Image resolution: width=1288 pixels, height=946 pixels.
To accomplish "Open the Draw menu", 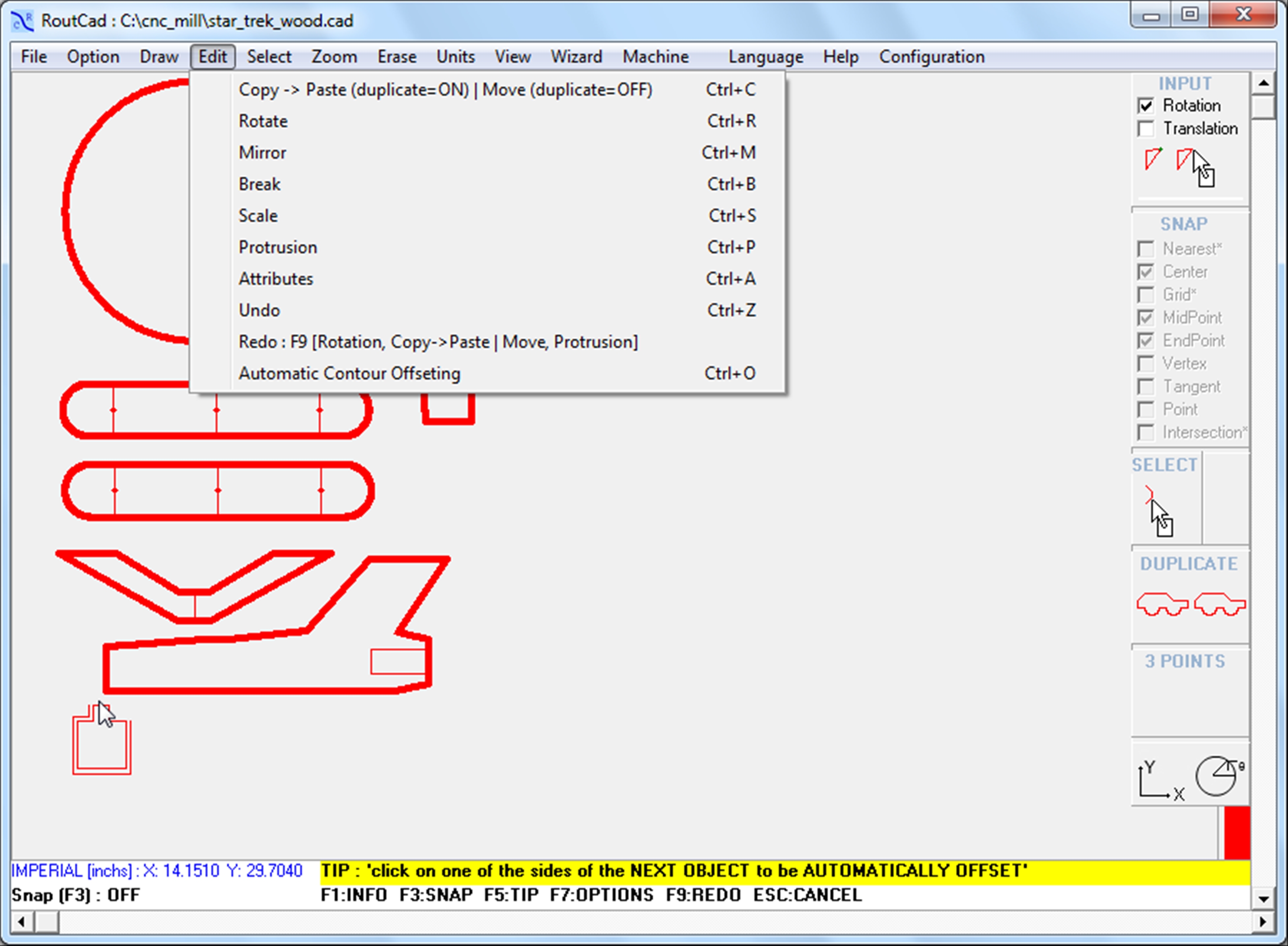I will tap(159, 57).
